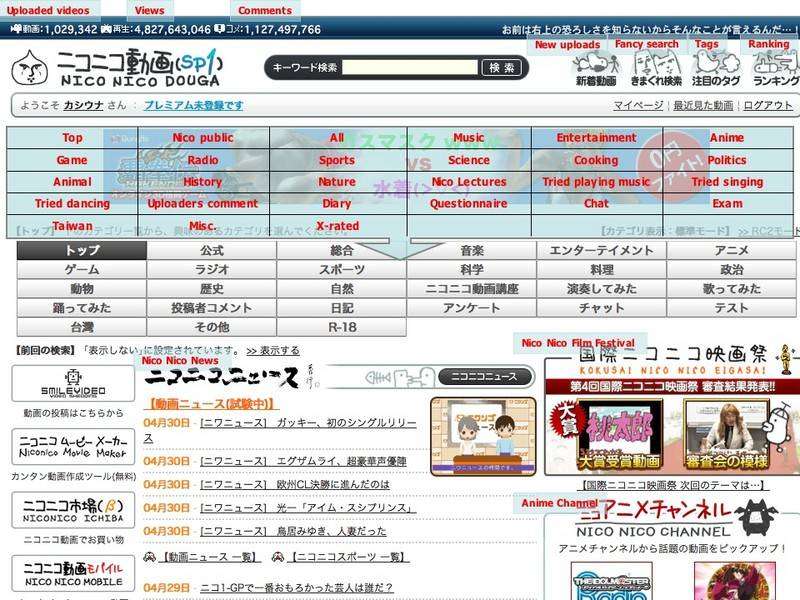Open the マイページ link
Screen dimensions: 800x600
click(x=638, y=106)
